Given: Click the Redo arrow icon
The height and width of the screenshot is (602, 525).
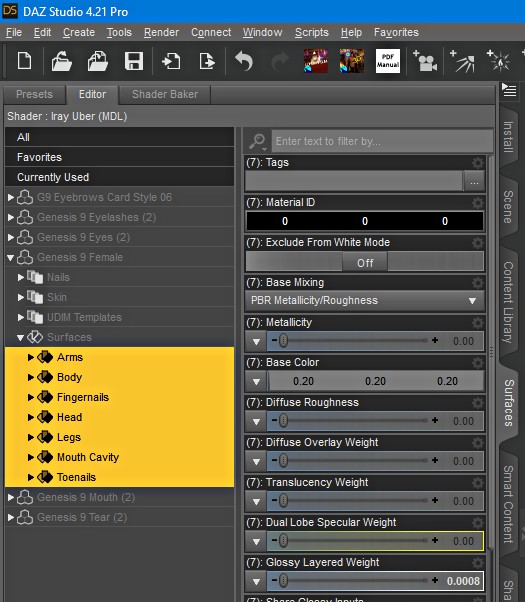Looking at the screenshot, I should click(280, 61).
